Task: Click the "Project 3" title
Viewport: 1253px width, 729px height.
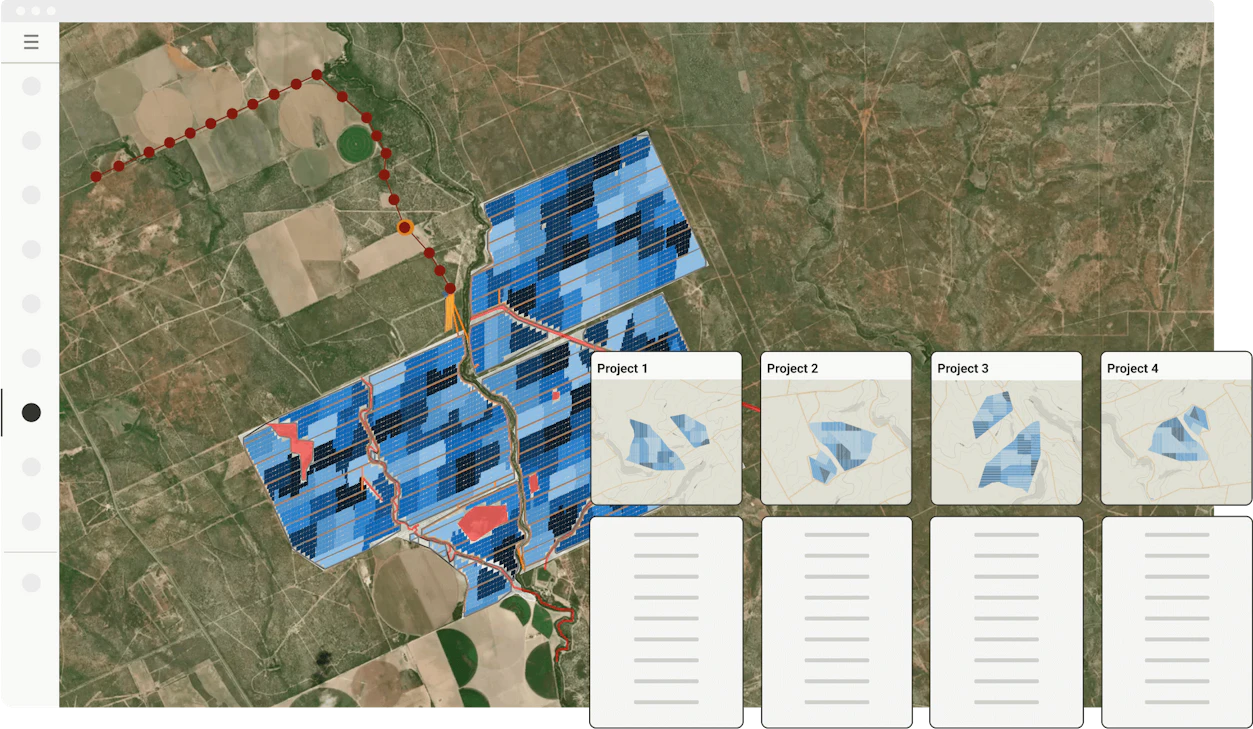Action: [963, 368]
